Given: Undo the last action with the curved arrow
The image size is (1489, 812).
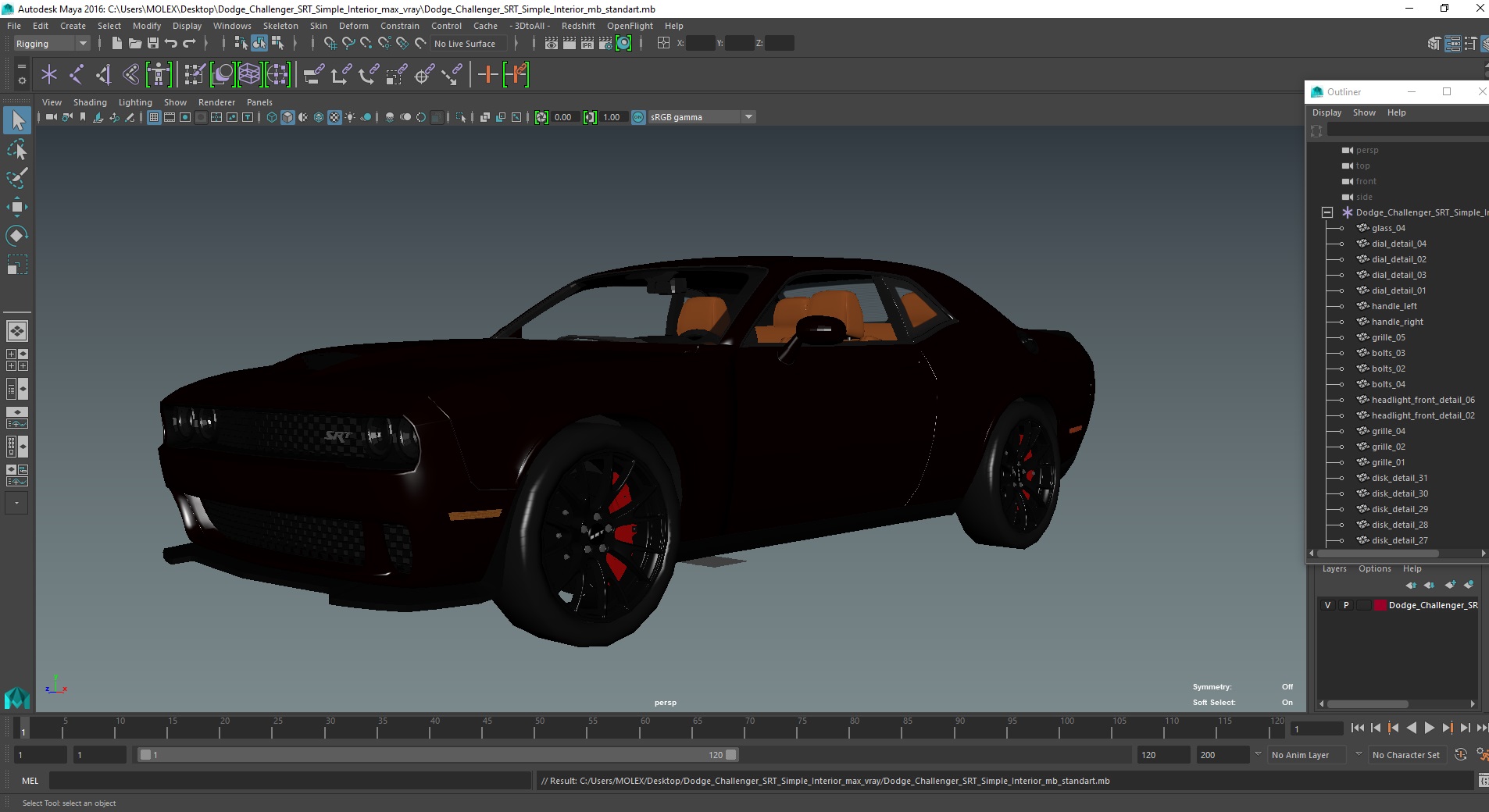Looking at the screenshot, I should [x=171, y=43].
